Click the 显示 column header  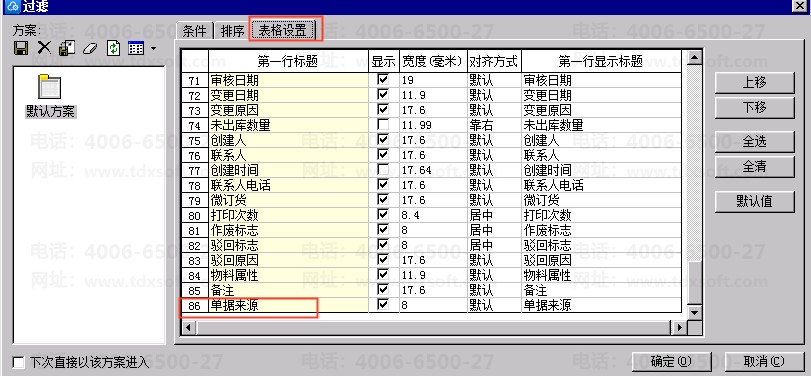tap(384, 62)
